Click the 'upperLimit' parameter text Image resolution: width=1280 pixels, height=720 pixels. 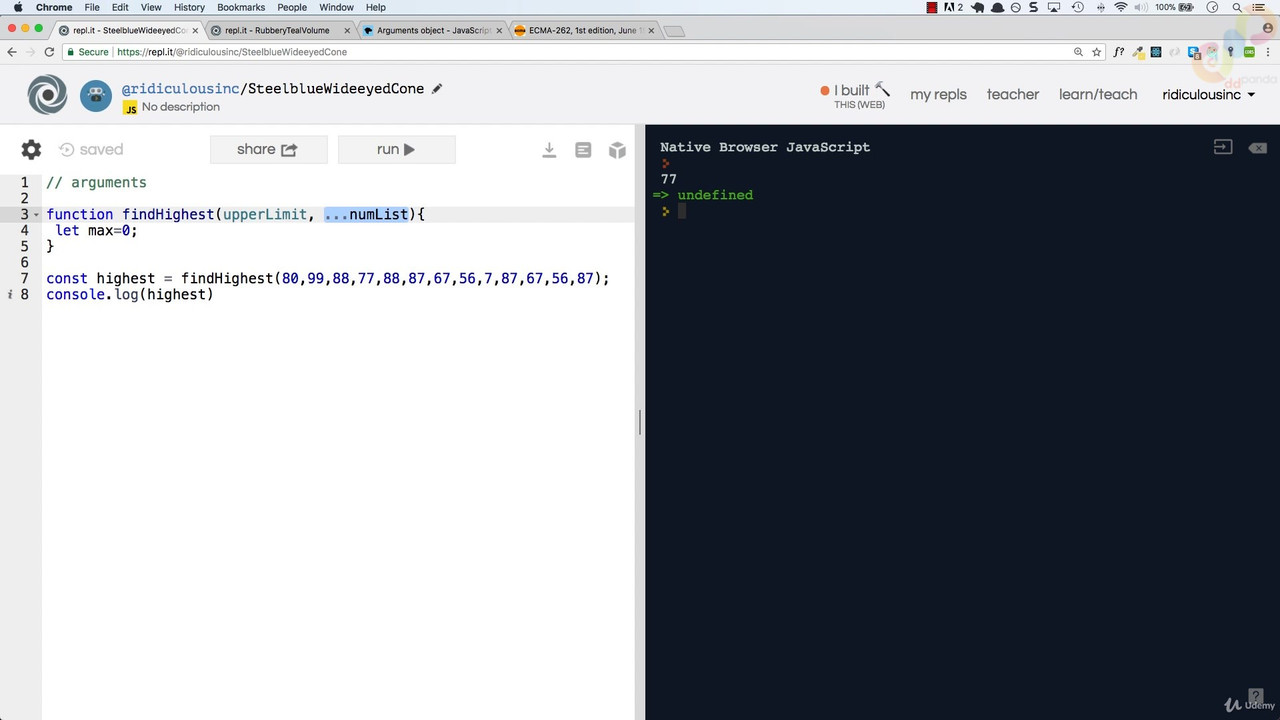264,214
